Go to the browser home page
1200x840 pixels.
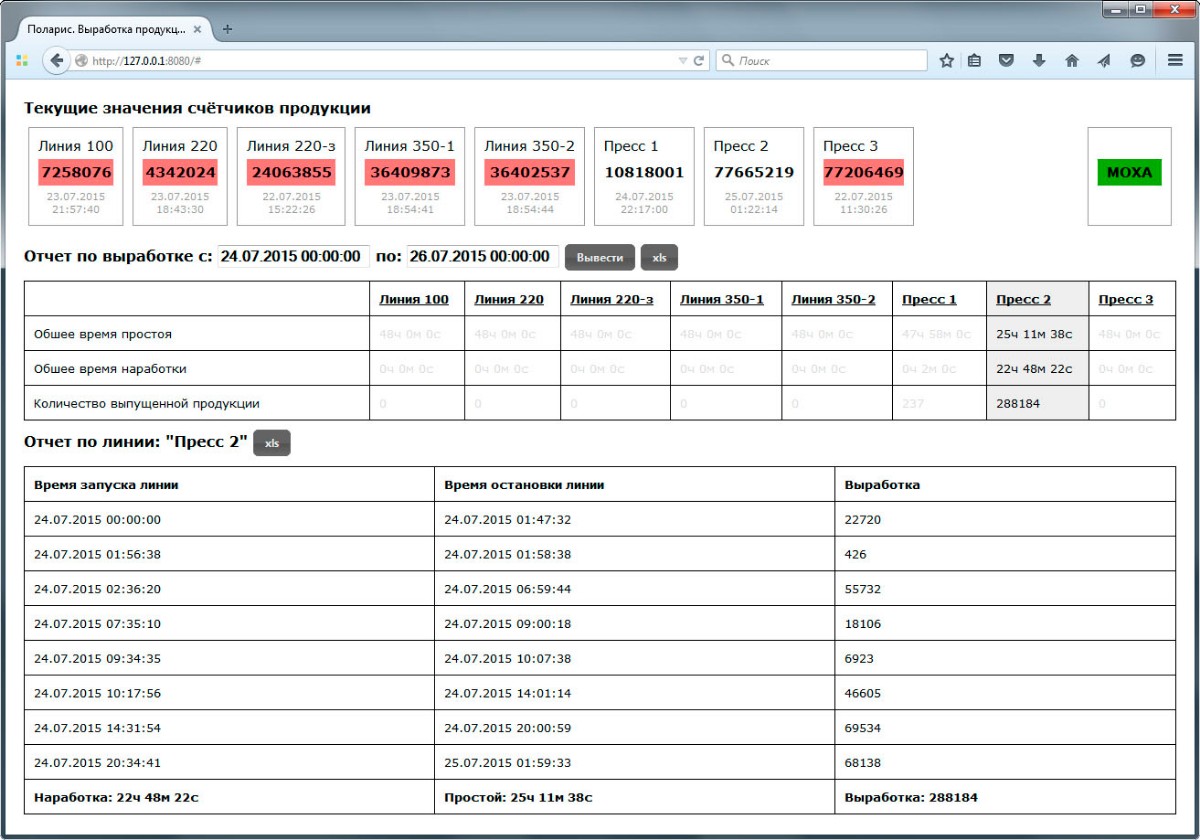click(x=1072, y=61)
